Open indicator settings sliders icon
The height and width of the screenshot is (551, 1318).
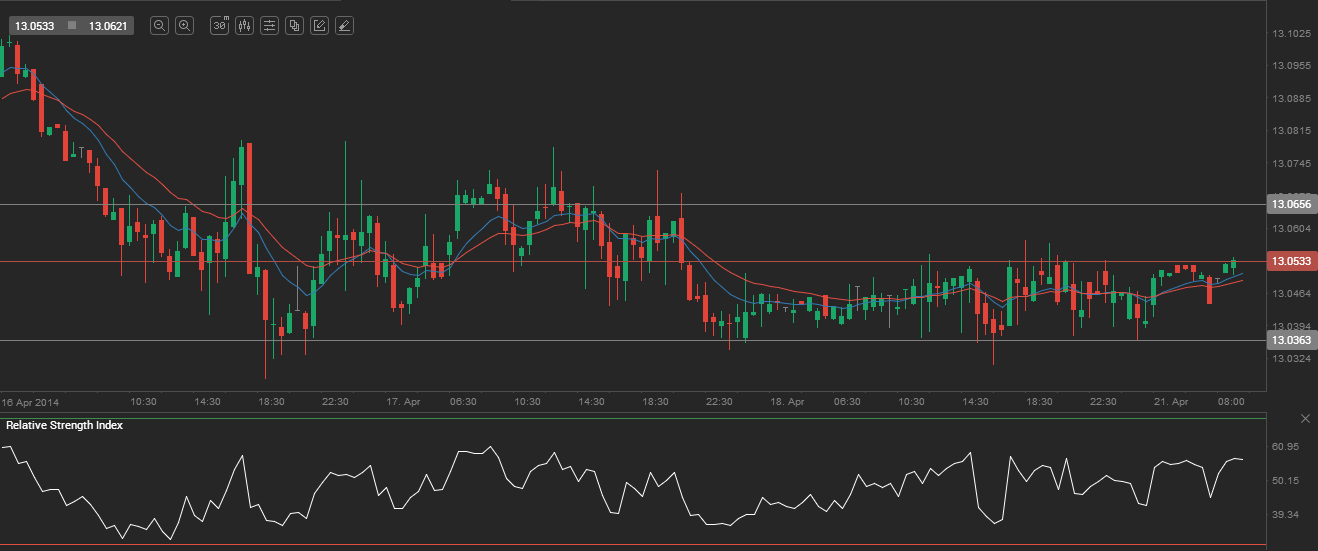269,26
